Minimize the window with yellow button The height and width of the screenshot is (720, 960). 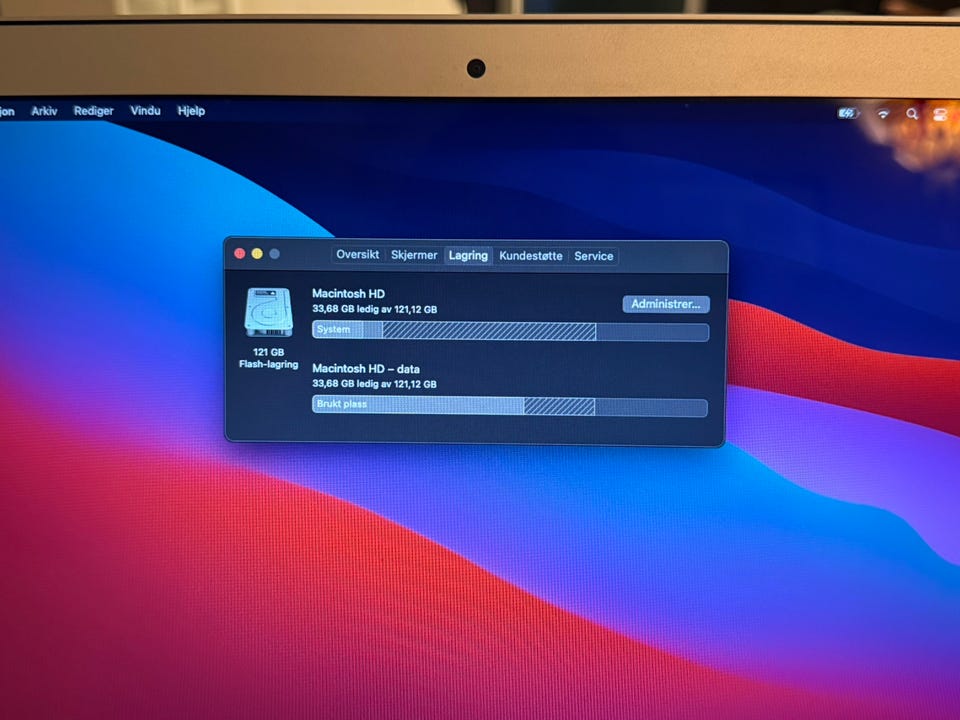(257, 253)
